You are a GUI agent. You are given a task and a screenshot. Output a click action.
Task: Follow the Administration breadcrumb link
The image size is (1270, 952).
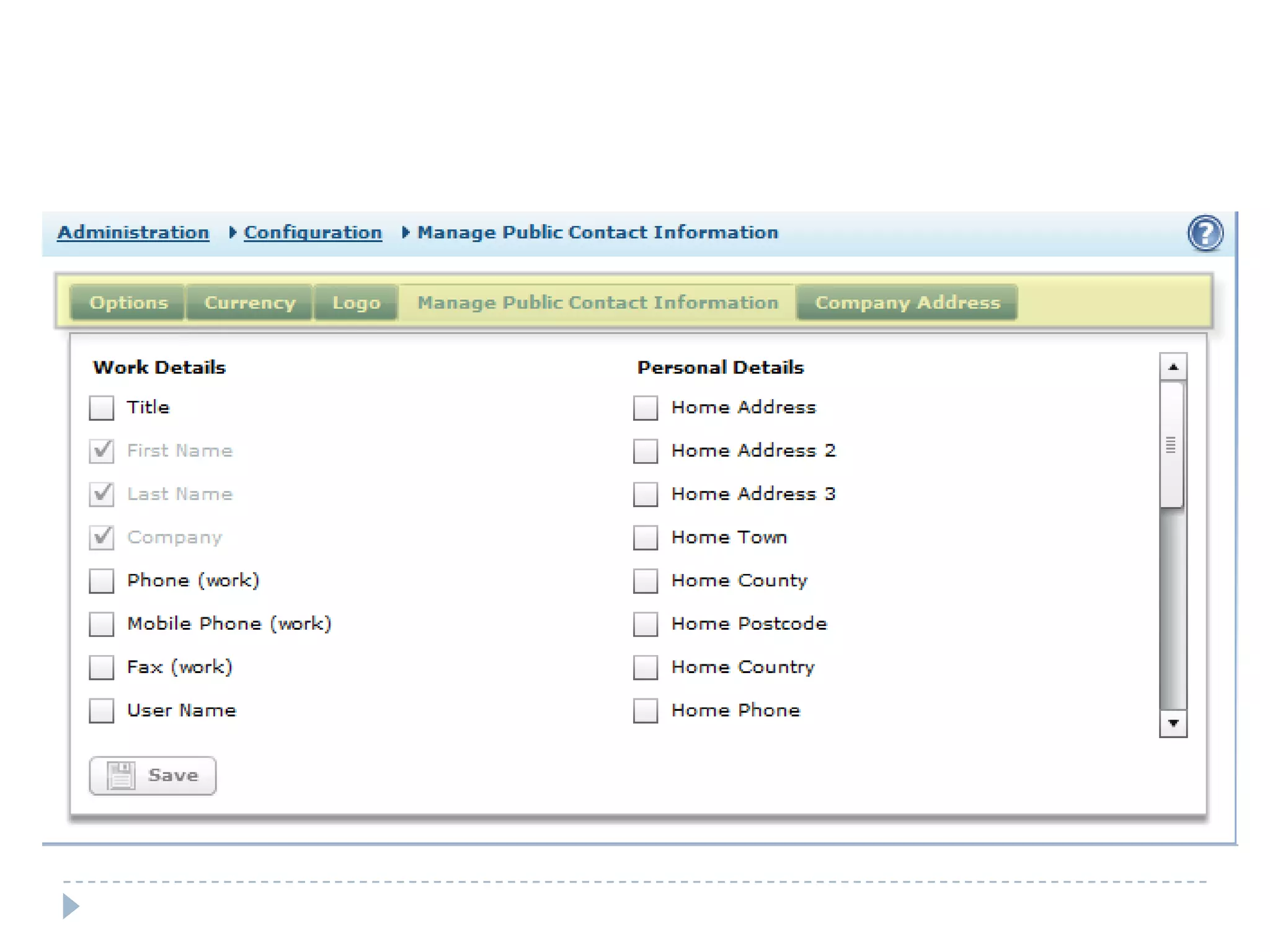133,232
